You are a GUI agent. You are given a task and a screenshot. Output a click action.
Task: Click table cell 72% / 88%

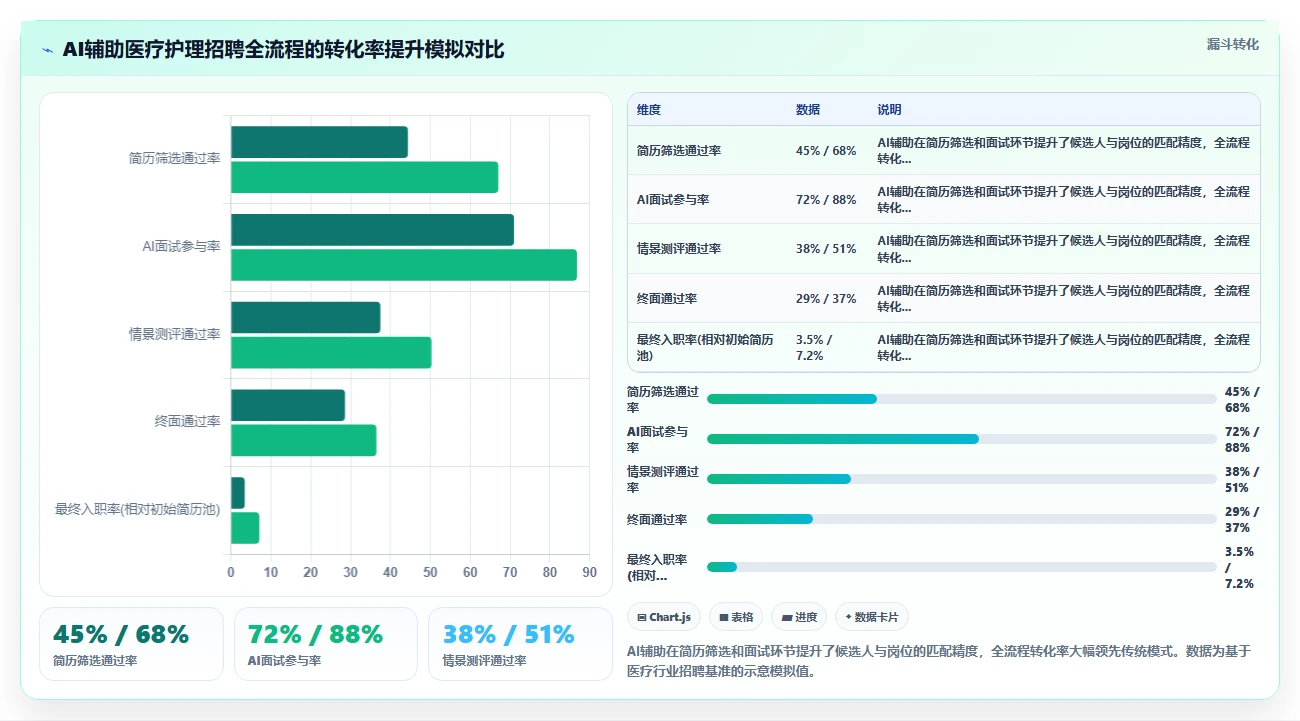[x=826, y=200]
